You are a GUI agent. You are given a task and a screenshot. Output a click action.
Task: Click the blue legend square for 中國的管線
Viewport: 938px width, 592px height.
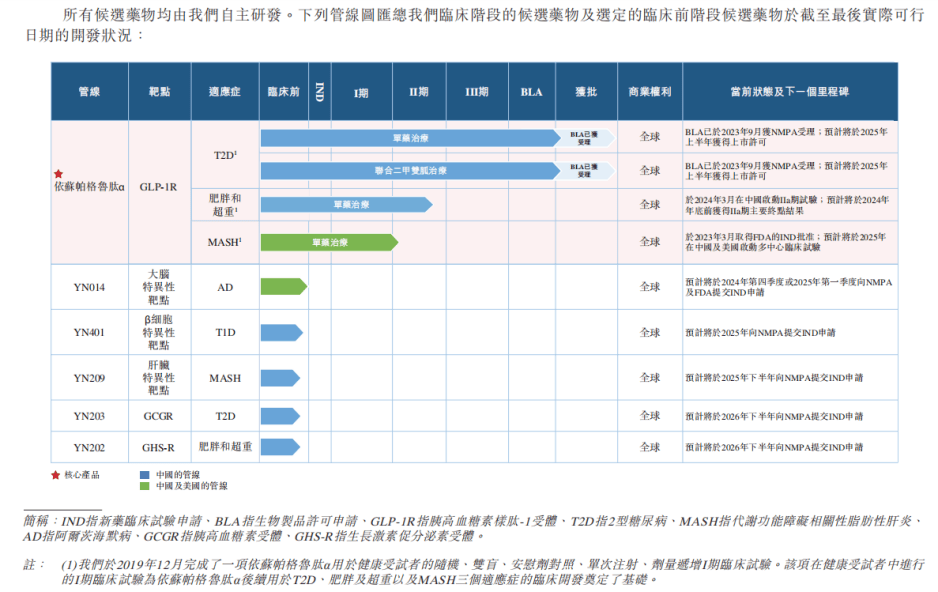(144, 475)
